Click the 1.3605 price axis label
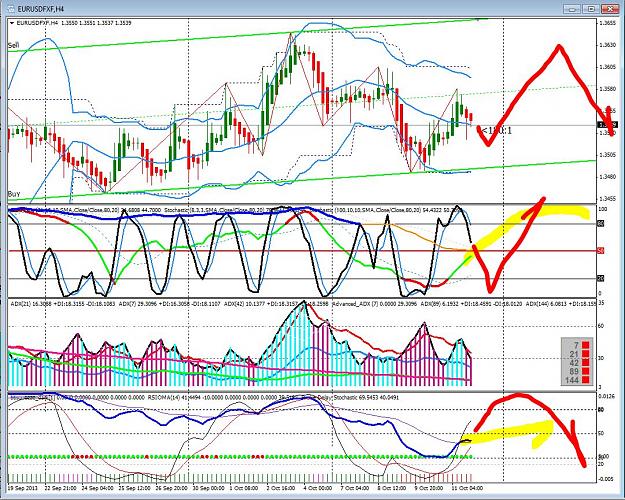625x500 pixels. (607, 67)
